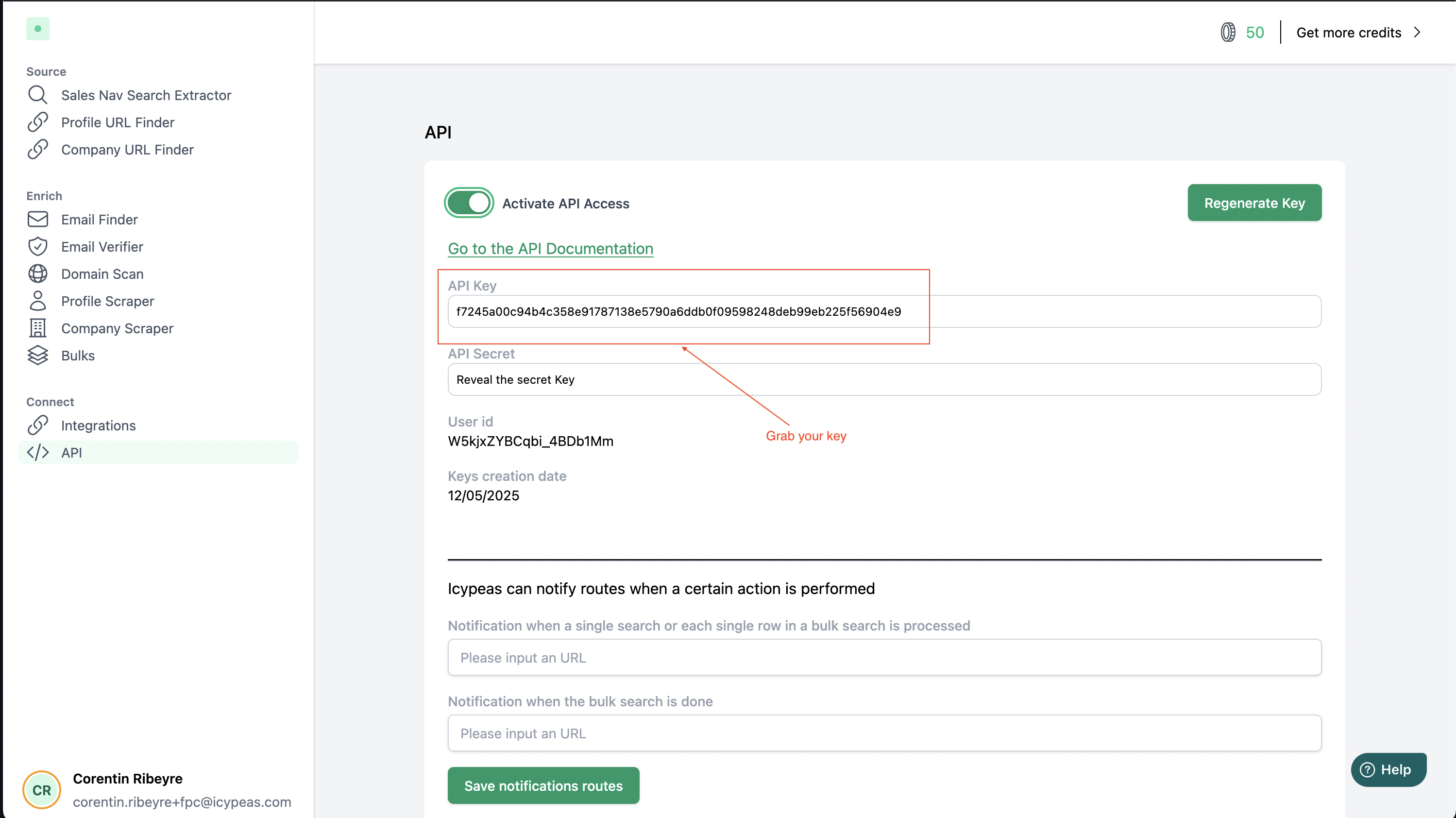1456x818 pixels.
Task: Click the Sales Nav Search Extractor magnifier icon
Action: pyautogui.click(x=37, y=95)
